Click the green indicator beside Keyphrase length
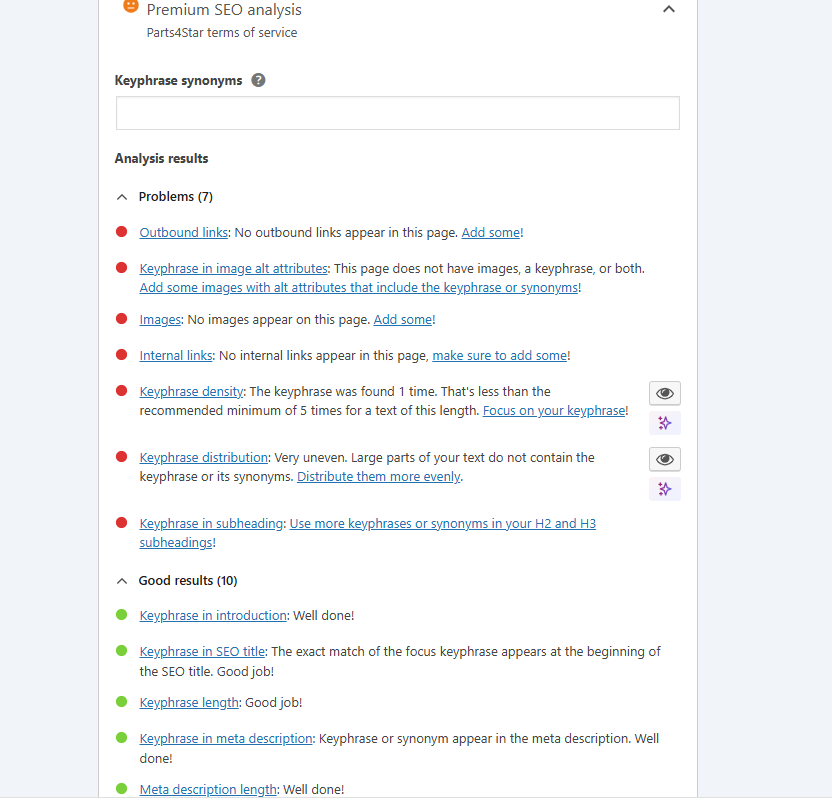This screenshot has width=832, height=799. 121,702
